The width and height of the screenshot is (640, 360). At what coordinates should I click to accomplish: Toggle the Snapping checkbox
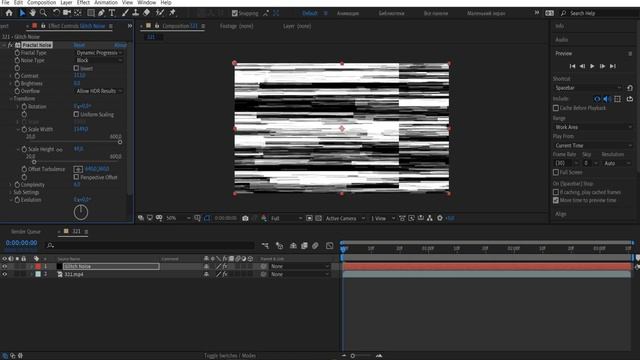pyautogui.click(x=235, y=13)
